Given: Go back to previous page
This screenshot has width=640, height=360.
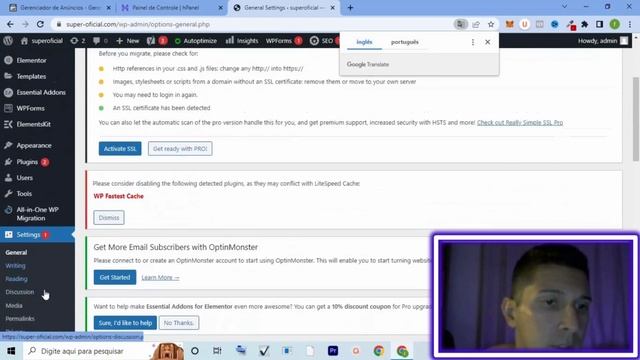Looking at the screenshot, I should 10,24.
